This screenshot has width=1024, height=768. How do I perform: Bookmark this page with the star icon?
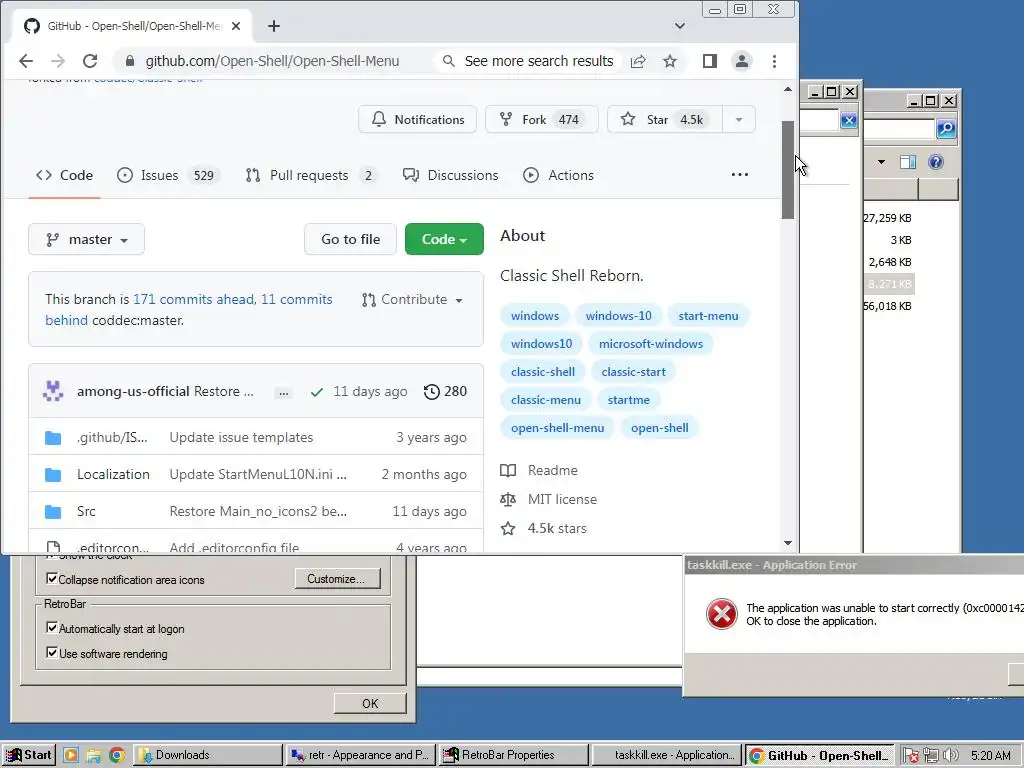[x=670, y=61]
